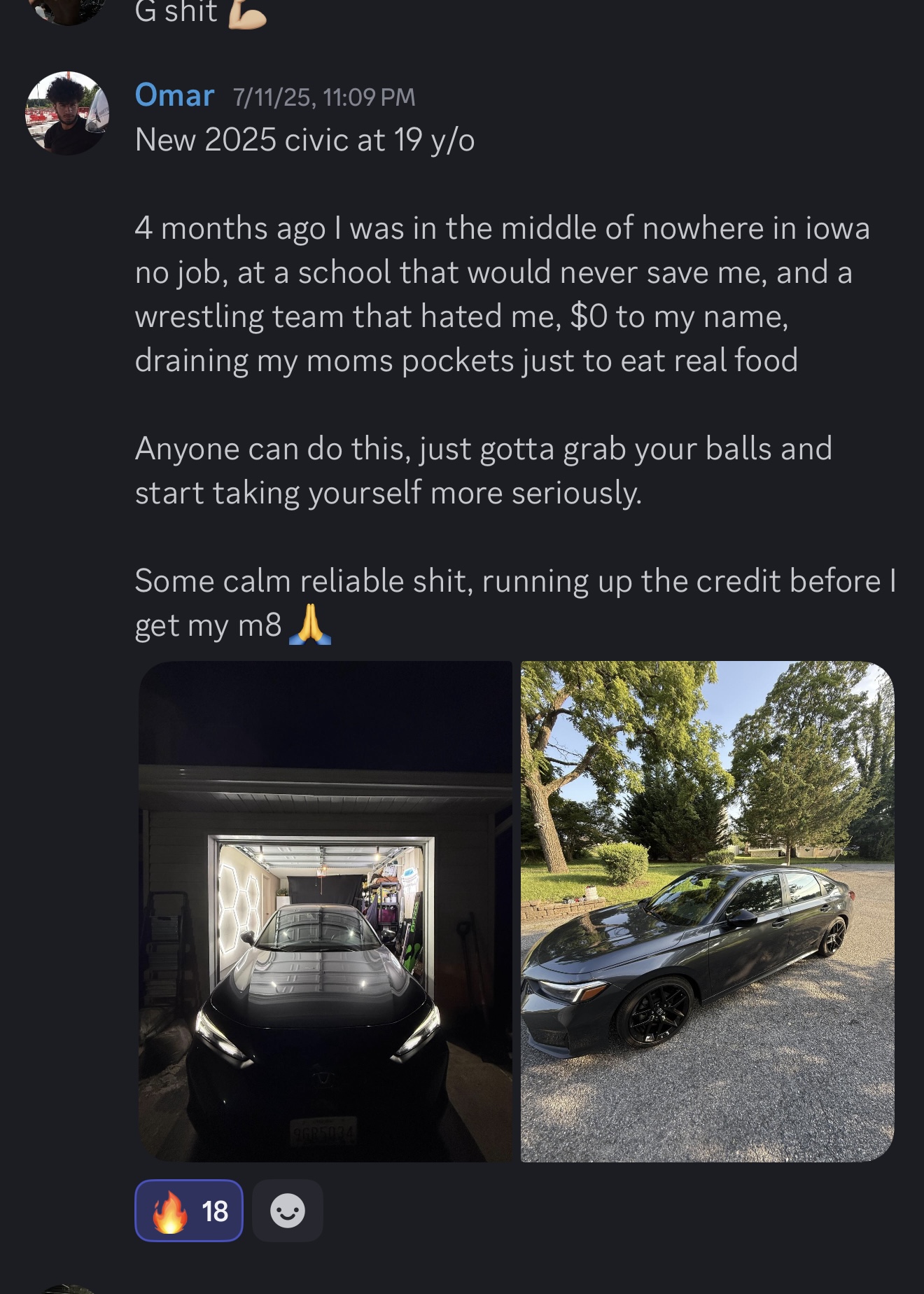The image size is (924, 1294).
Task: Open the partially visible avatar above Omar
Action: click(x=67, y=11)
